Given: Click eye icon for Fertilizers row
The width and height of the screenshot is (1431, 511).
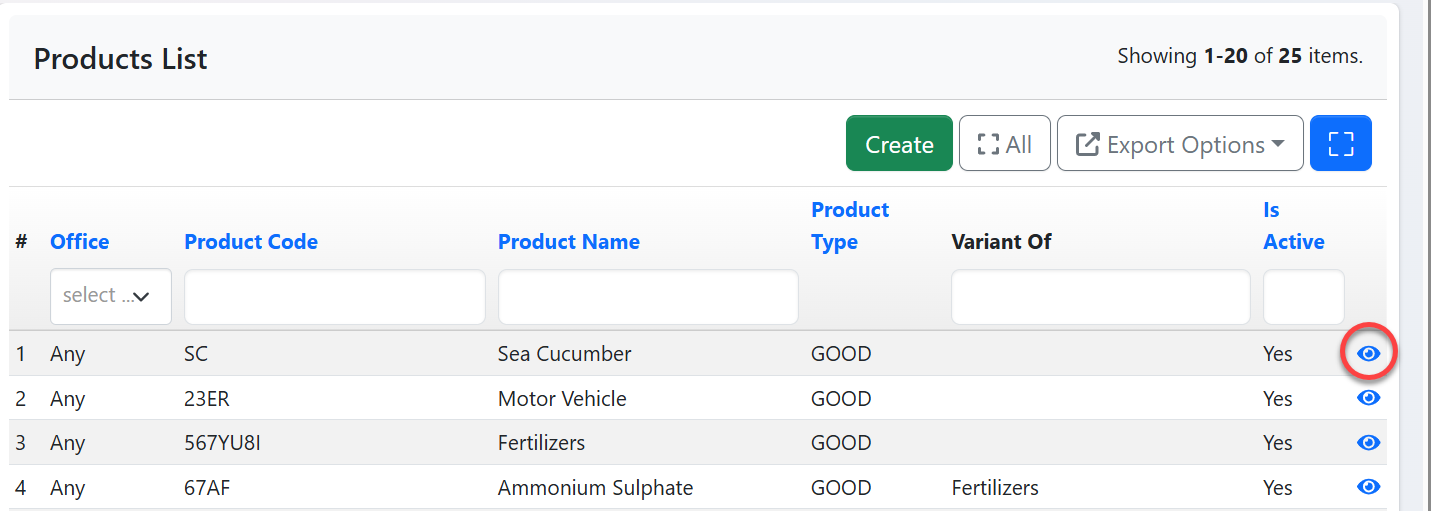Looking at the screenshot, I should (1368, 443).
